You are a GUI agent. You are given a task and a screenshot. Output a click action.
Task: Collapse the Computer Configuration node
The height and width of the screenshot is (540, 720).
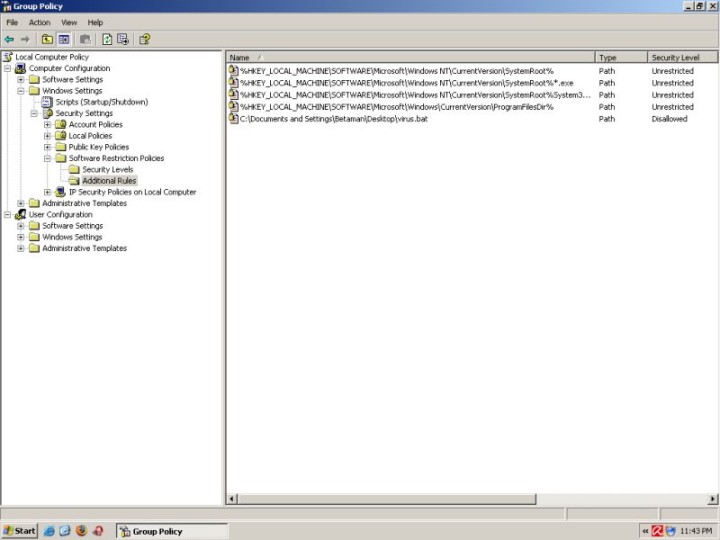click(7, 68)
